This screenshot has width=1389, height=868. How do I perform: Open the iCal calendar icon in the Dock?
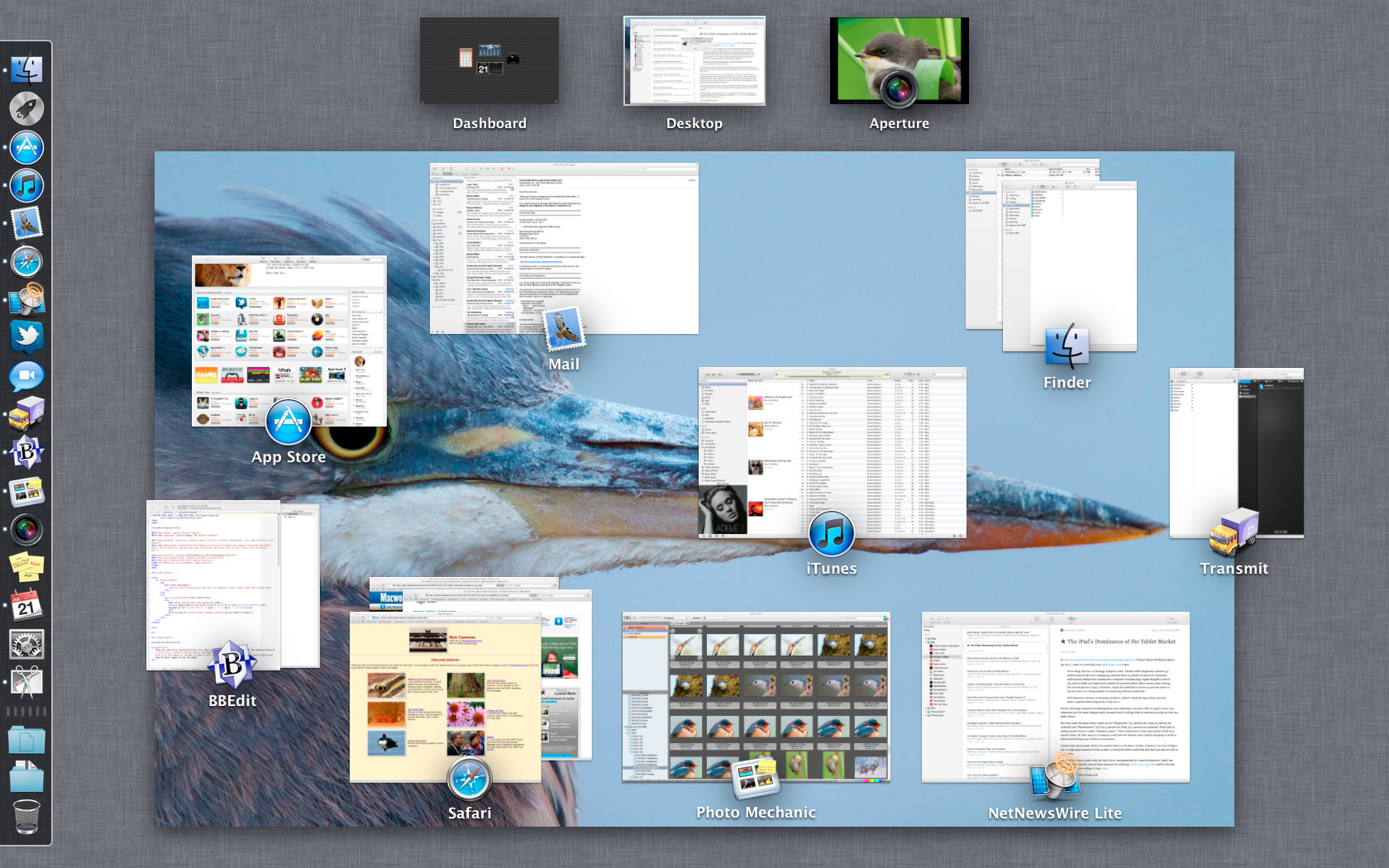pos(26,605)
